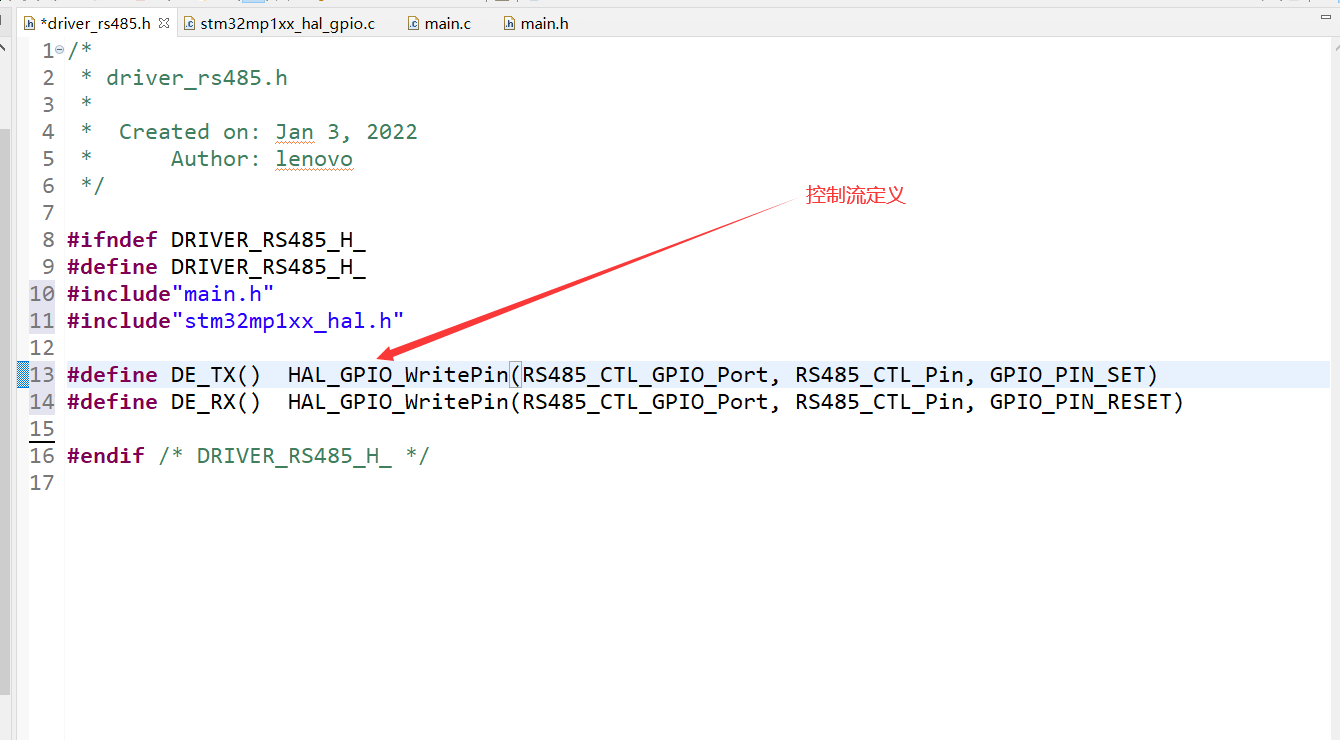Click RS485_CTL_Pin on the DE_RX line
This screenshot has height=740, width=1340.
pos(879,401)
